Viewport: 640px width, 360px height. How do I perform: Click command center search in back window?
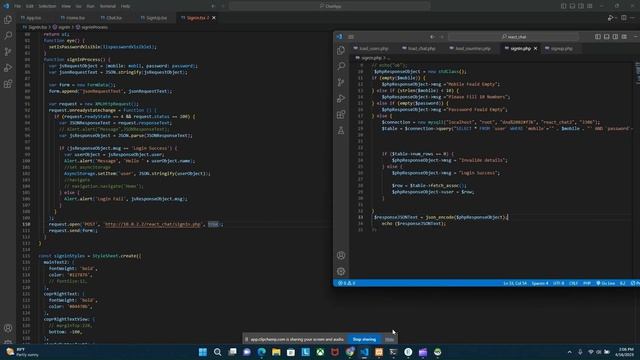click(330, 6)
